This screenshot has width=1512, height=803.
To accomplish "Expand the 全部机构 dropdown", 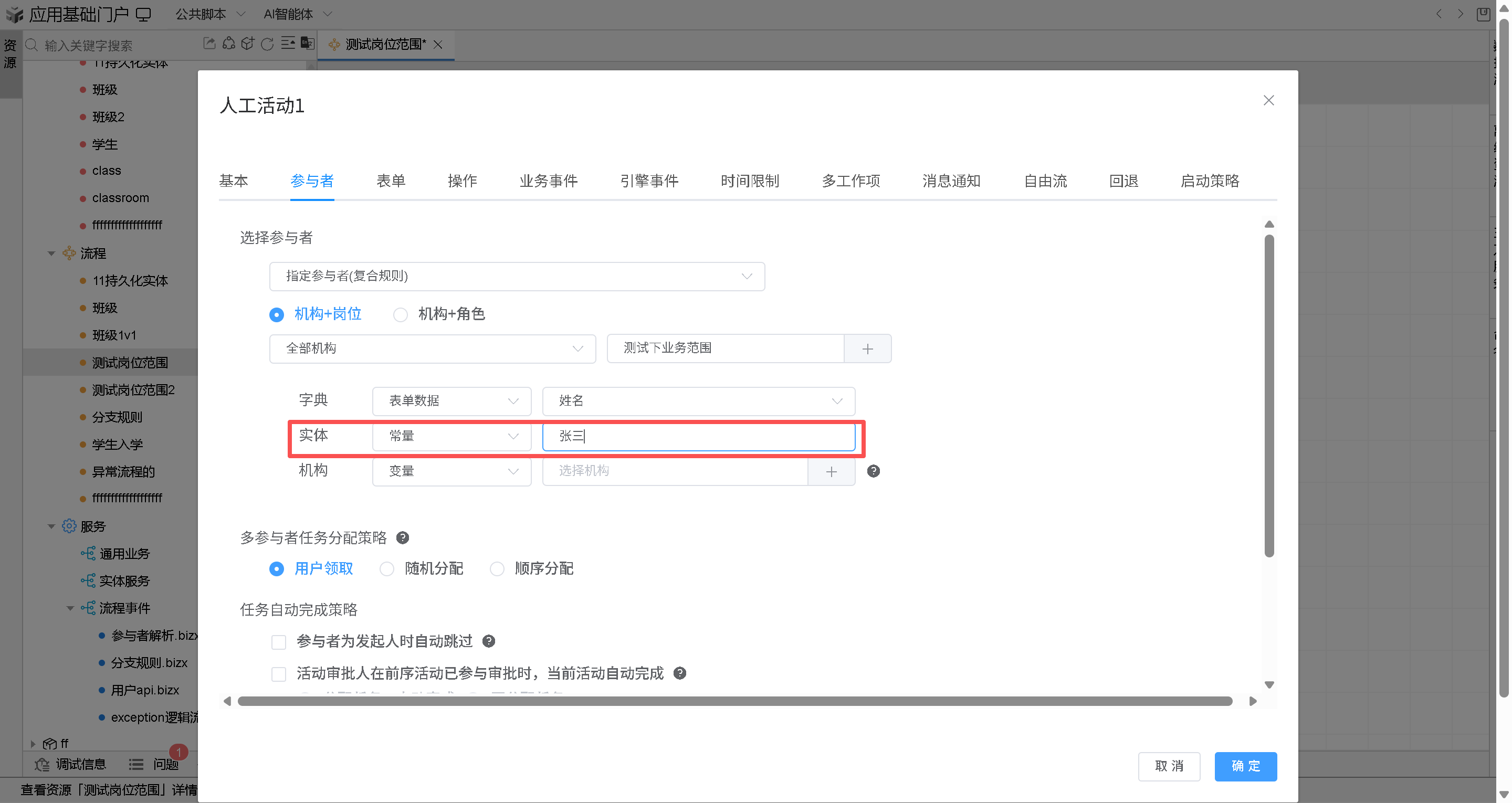I will point(432,348).
